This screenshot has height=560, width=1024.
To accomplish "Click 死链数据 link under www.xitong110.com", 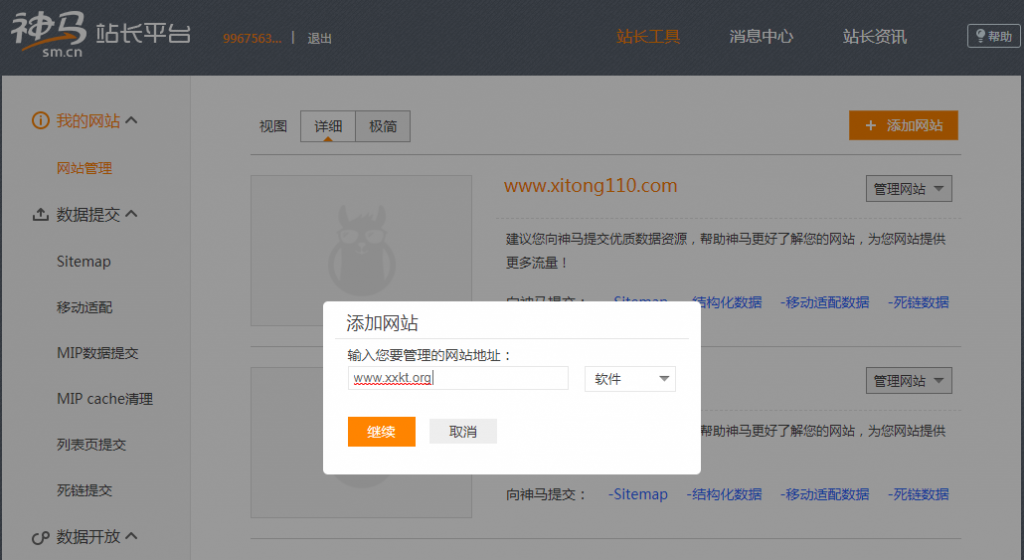I will click(918, 302).
